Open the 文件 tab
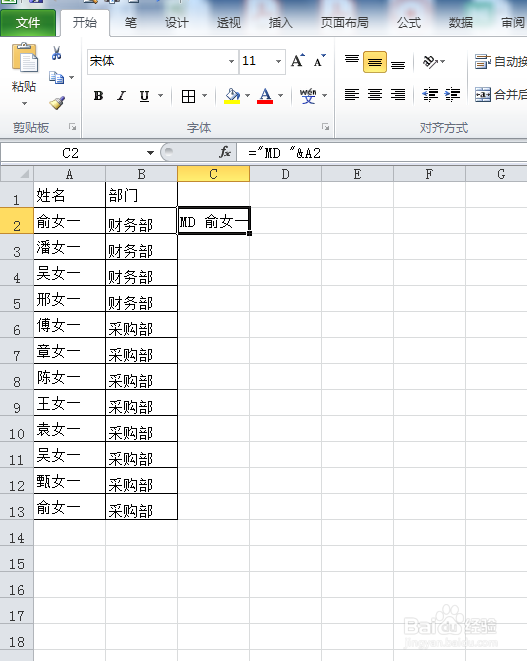This screenshot has height=661, width=527. click(28, 23)
